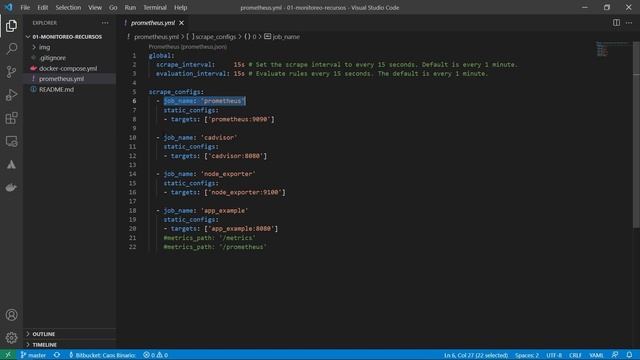Screen dimensions: 640x360
Task: Click the remote window status bar icon
Action: pyautogui.click(x=8, y=355)
